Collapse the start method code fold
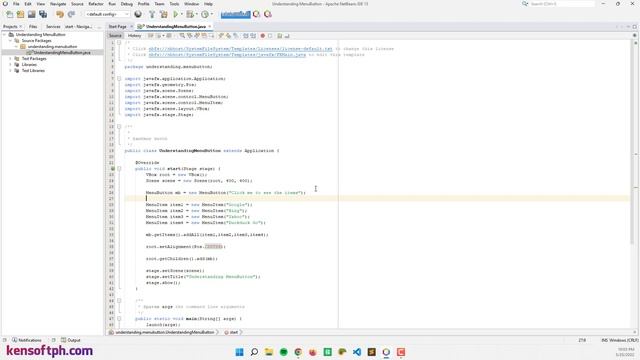Image resolution: width=640 pixels, height=360 pixels. pos(119,169)
